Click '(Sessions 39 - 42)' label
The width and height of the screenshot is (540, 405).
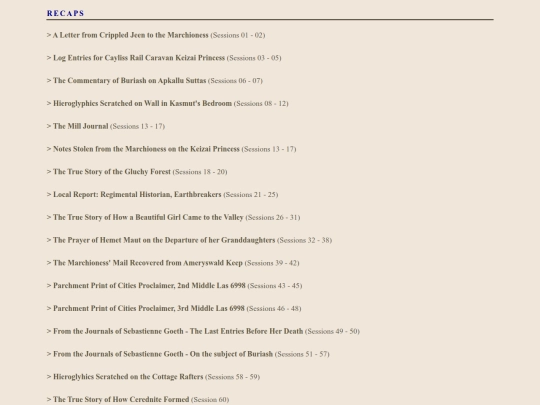(272, 263)
